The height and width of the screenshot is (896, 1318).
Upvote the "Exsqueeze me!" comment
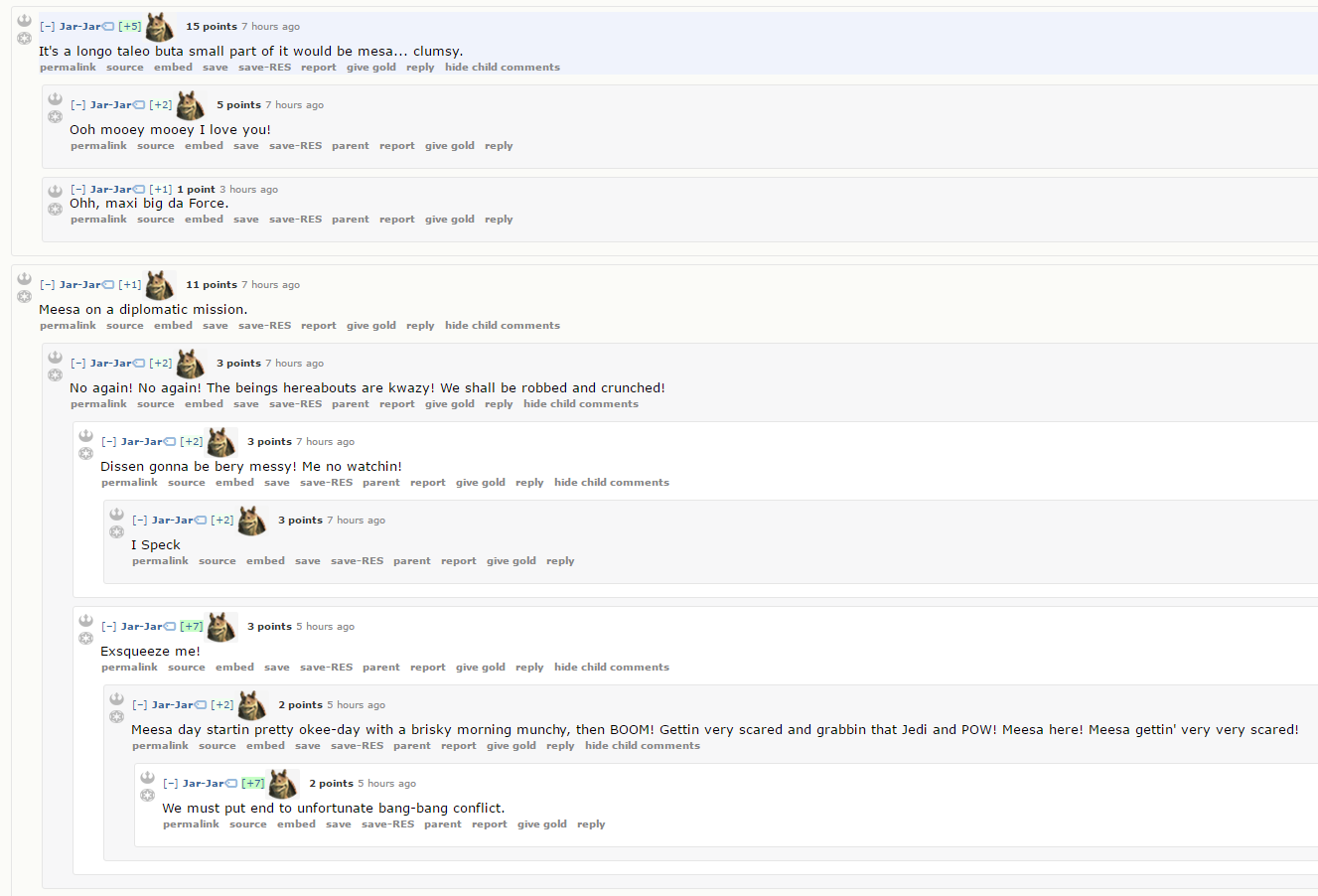pos(86,621)
